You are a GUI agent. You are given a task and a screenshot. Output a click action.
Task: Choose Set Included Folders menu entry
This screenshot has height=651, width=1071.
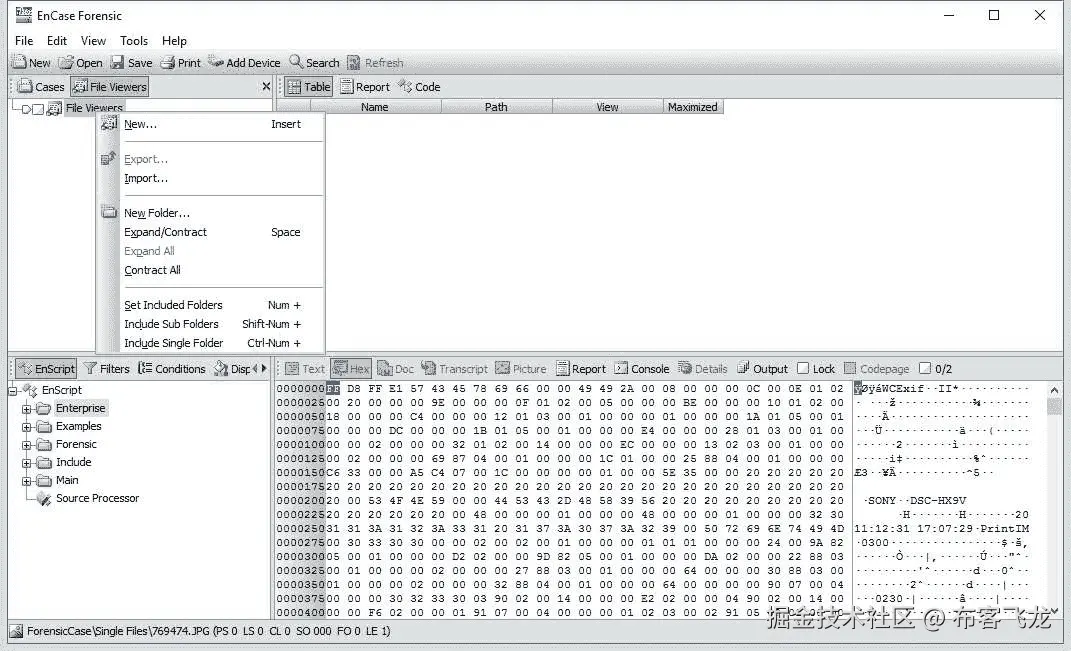coord(212,305)
